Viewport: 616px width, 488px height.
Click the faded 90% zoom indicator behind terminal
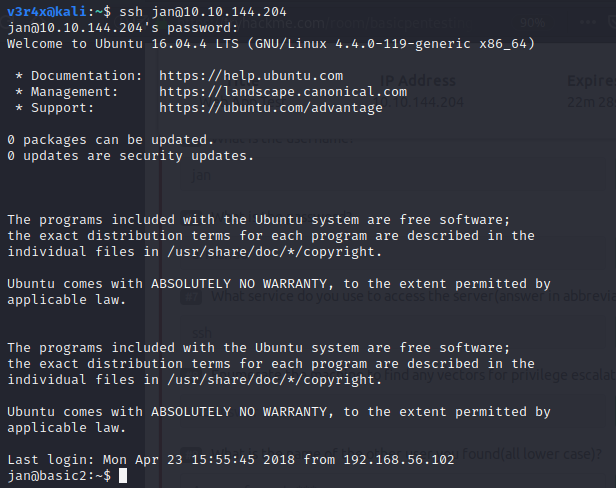tap(532, 23)
